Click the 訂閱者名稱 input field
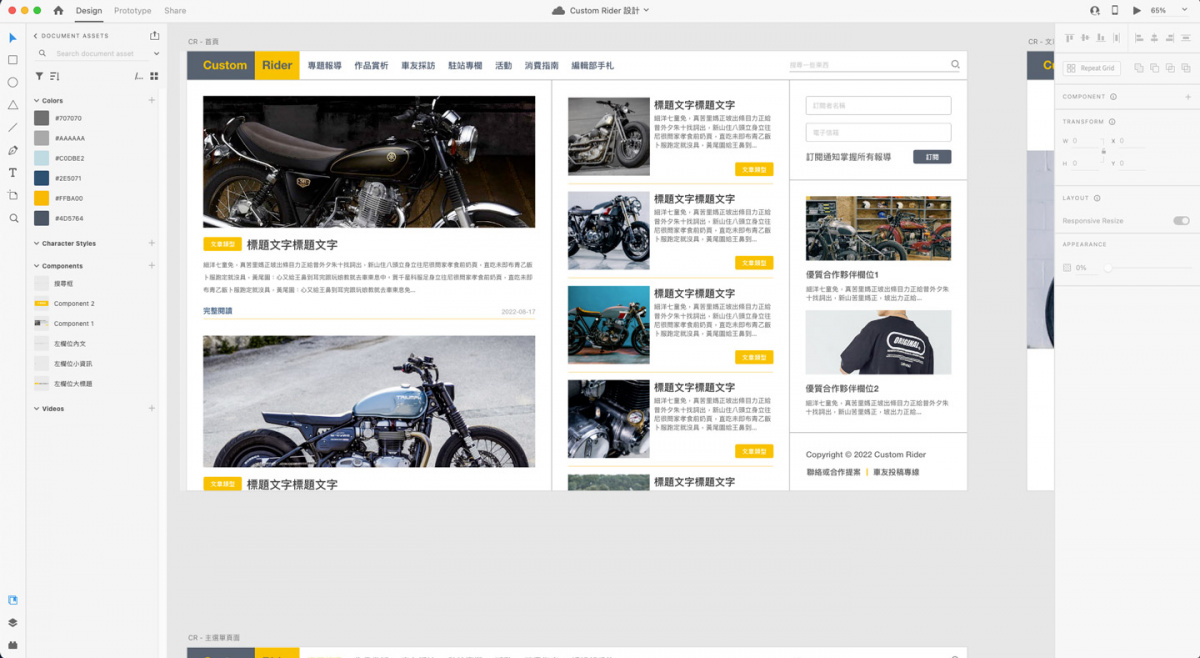This screenshot has height=658, width=1200. click(x=878, y=105)
